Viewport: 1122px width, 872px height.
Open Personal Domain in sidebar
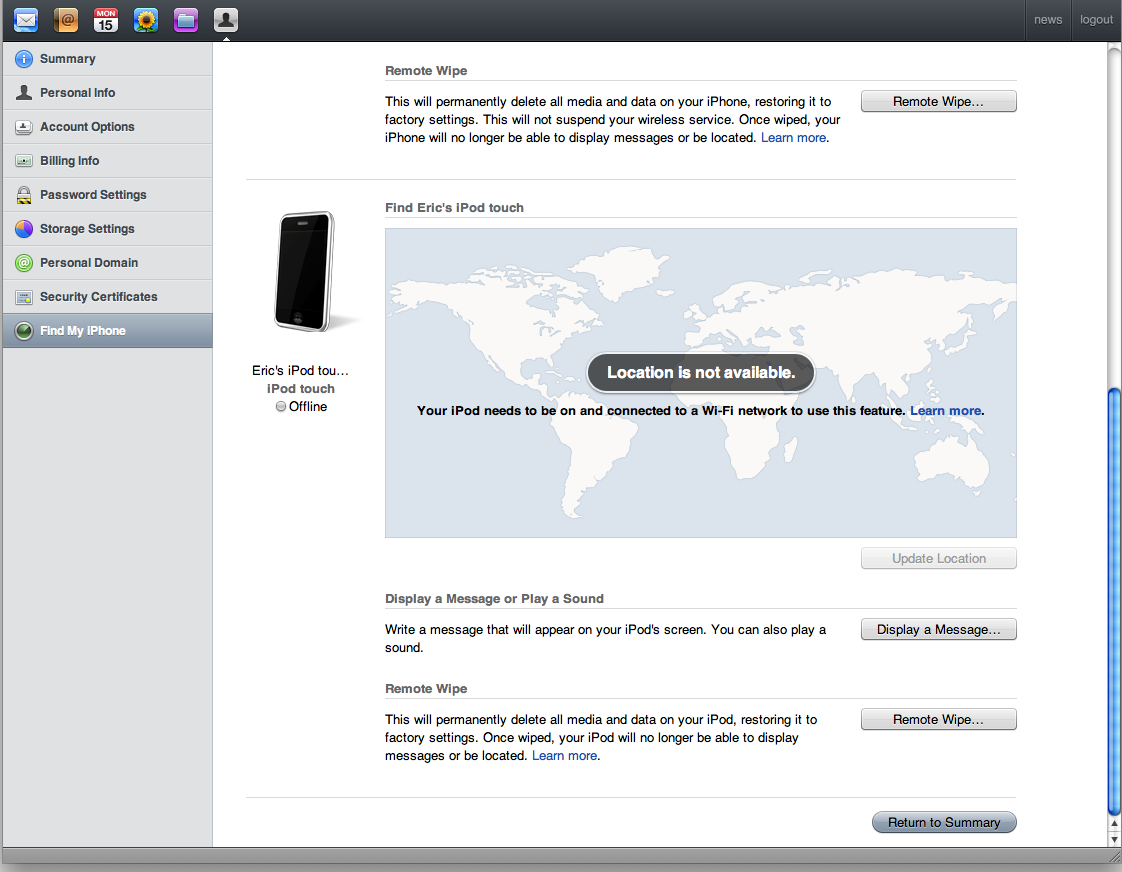click(x=107, y=263)
